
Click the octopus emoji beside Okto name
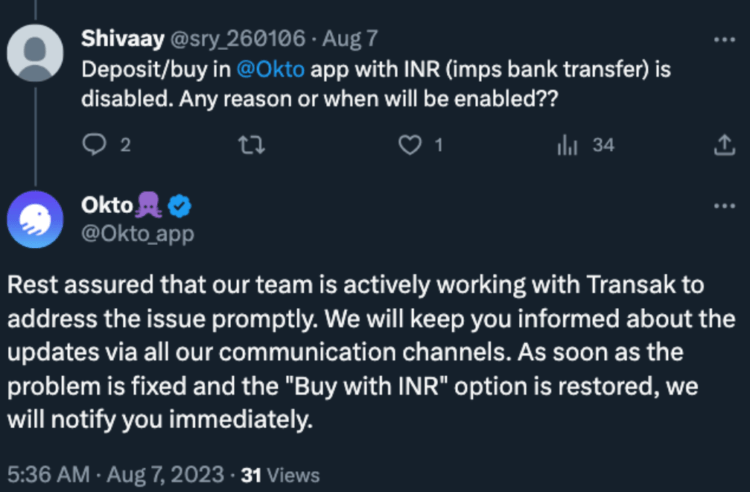(x=151, y=205)
